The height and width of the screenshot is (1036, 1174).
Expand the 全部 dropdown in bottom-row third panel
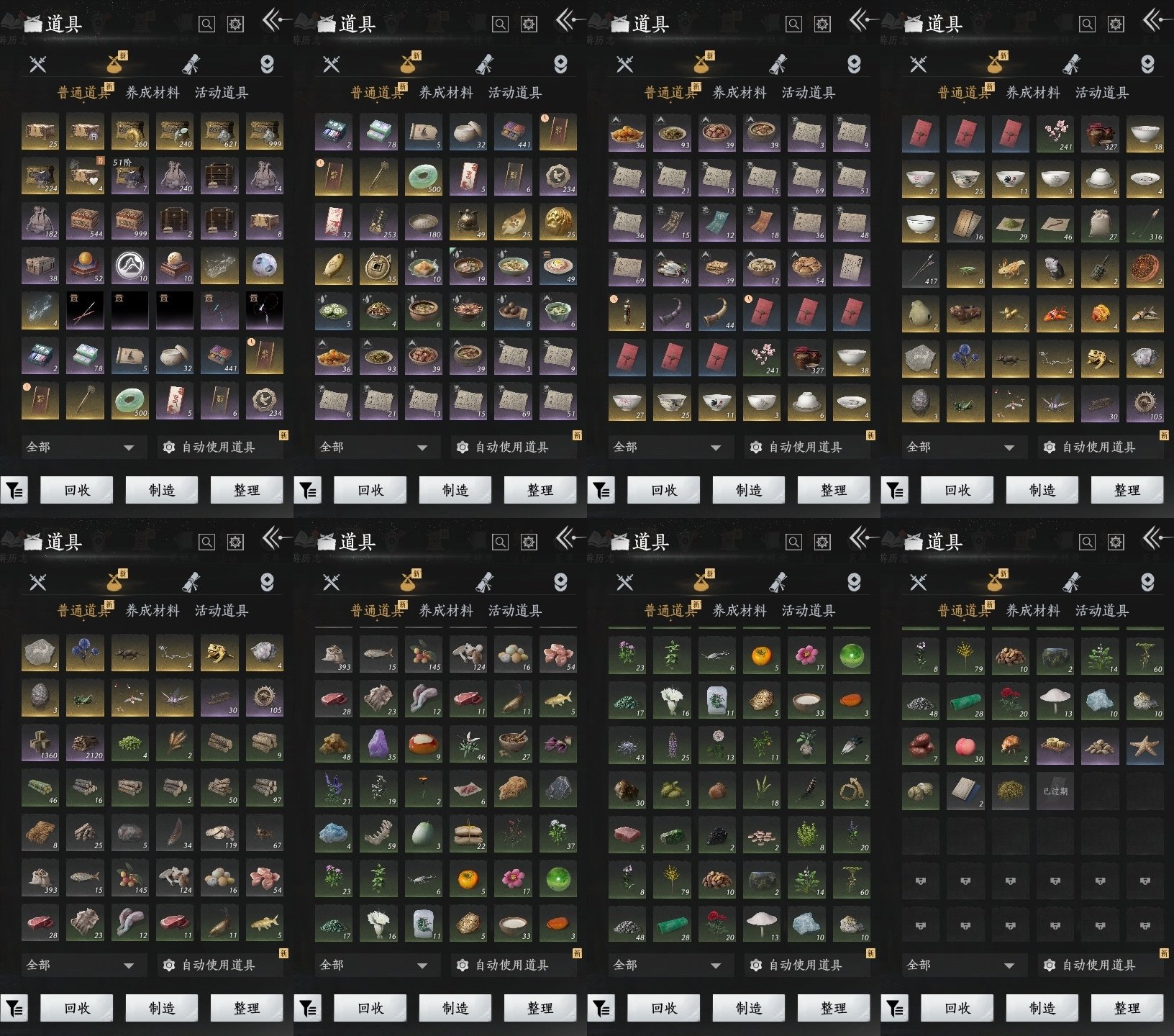tap(670, 965)
